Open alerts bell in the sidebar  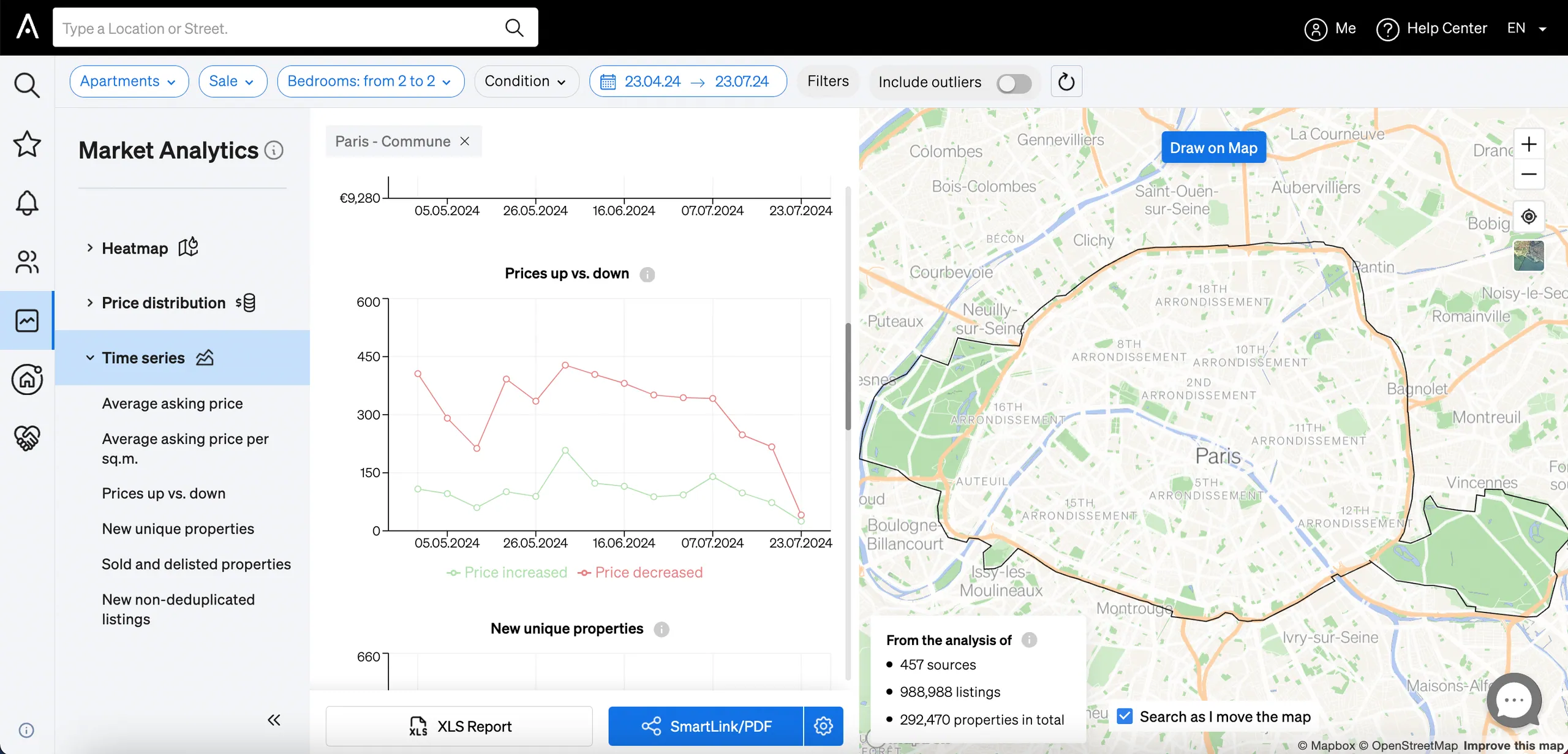pyautogui.click(x=27, y=203)
